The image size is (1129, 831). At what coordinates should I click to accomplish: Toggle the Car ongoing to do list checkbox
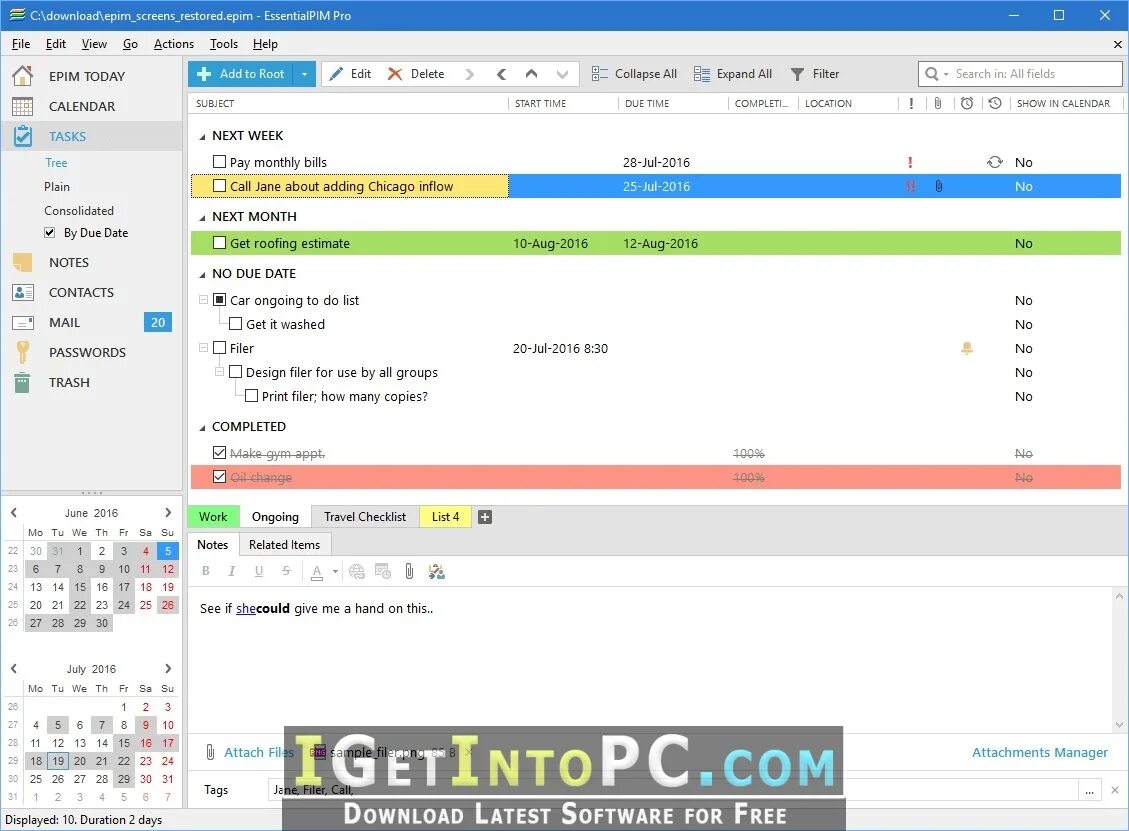[x=220, y=300]
